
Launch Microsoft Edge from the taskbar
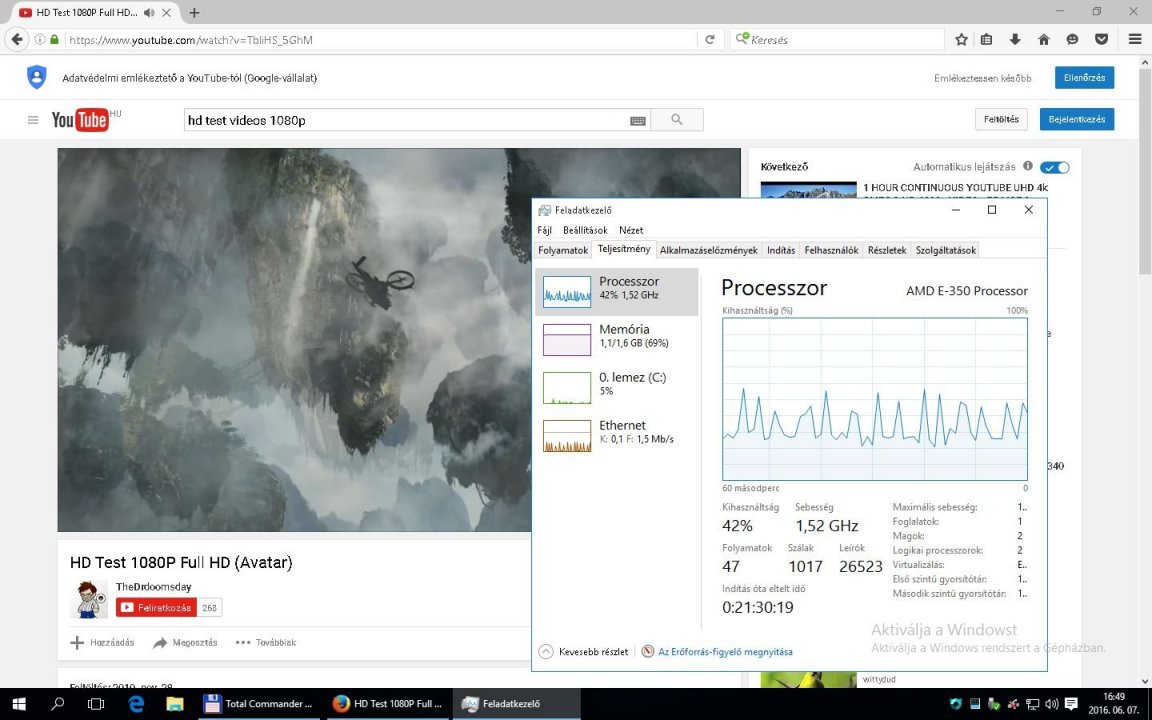136,704
